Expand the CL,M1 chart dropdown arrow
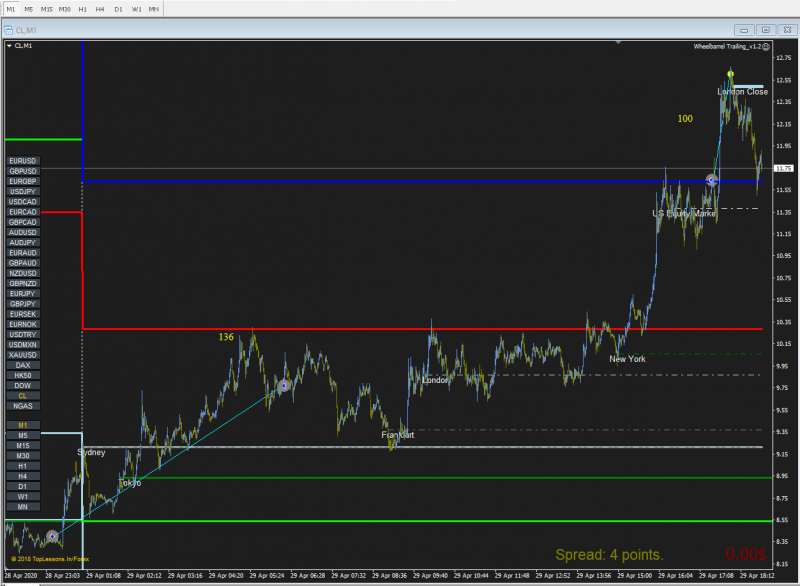800x586 pixels. (x=9, y=46)
